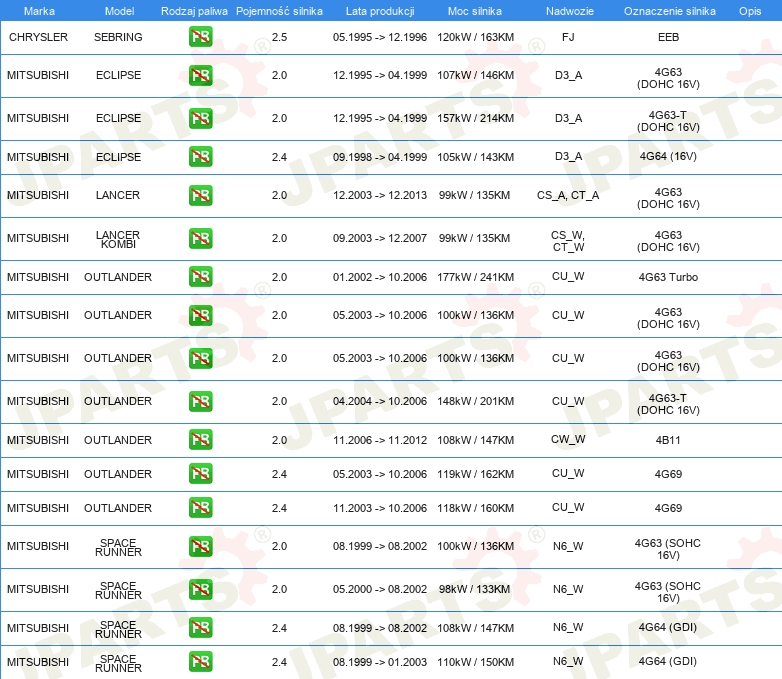Click the 148kW / 201KM power cell
782x679 pixels.
[x=475, y=401]
